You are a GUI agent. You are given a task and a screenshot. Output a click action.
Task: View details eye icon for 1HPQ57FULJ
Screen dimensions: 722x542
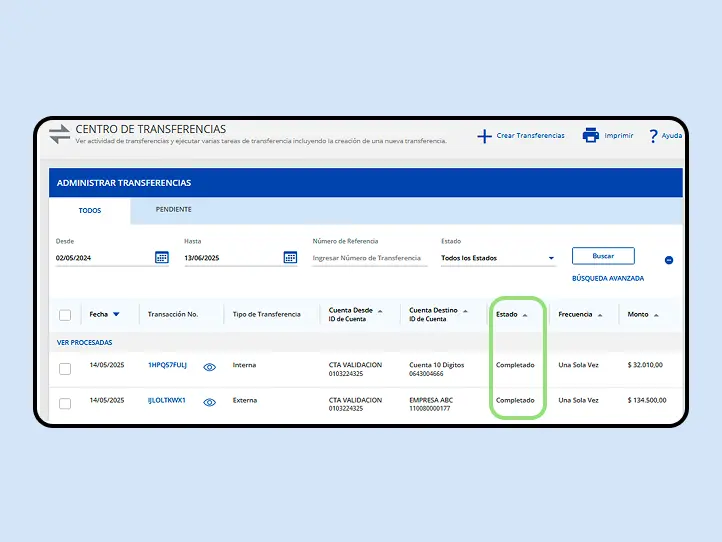tap(210, 367)
